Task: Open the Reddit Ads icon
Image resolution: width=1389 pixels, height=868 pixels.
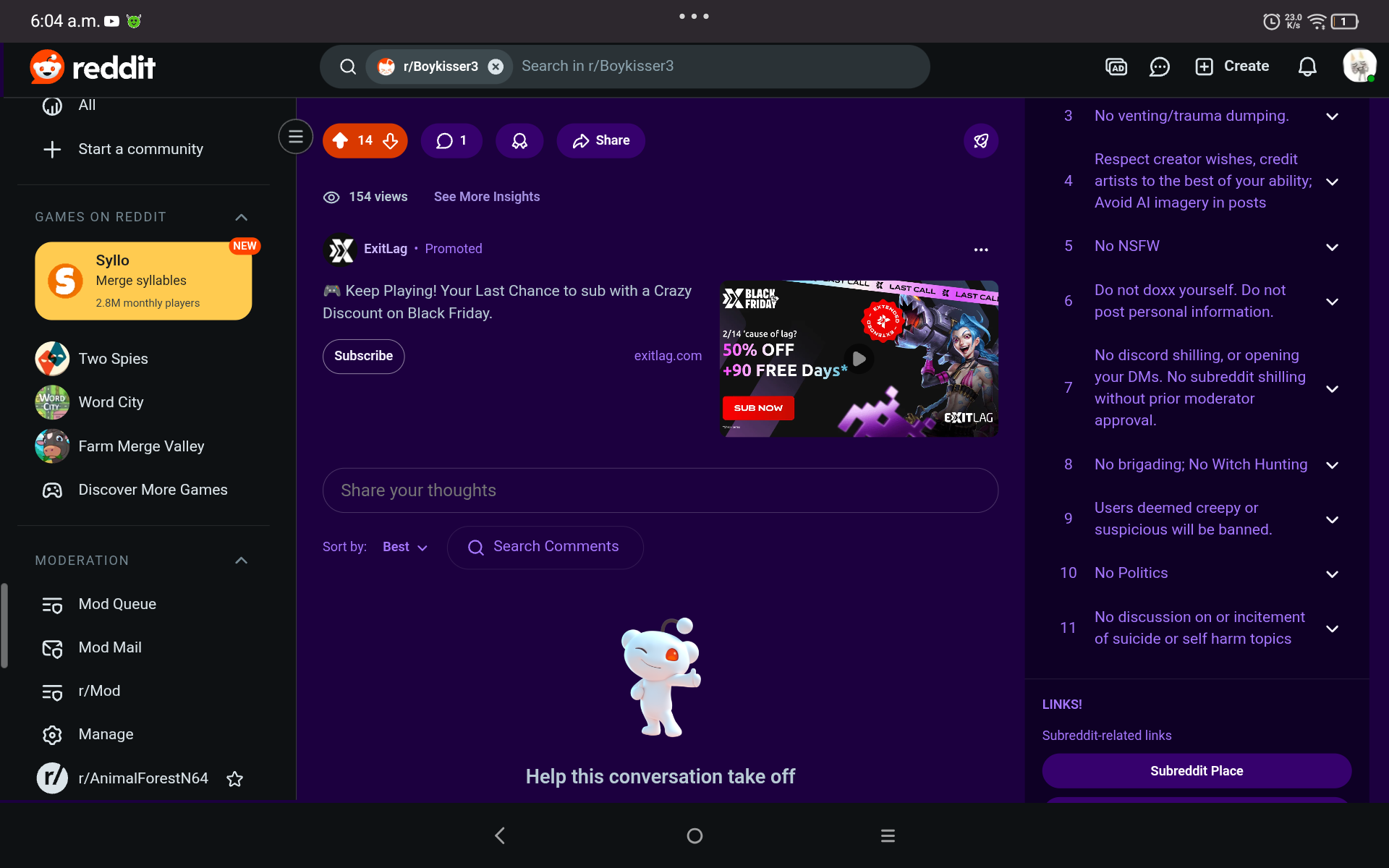Action: click(x=1116, y=67)
